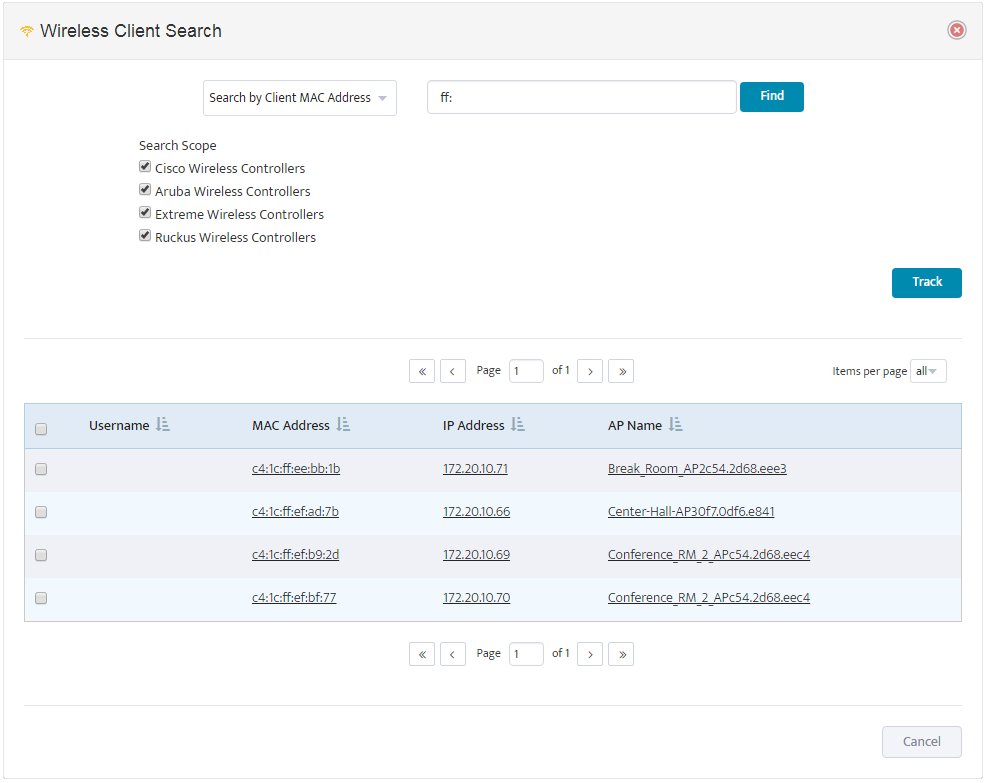Open MAC address link c4:1c:ff:ee:bb:1b
This screenshot has height=783, width=987.
[x=296, y=469]
